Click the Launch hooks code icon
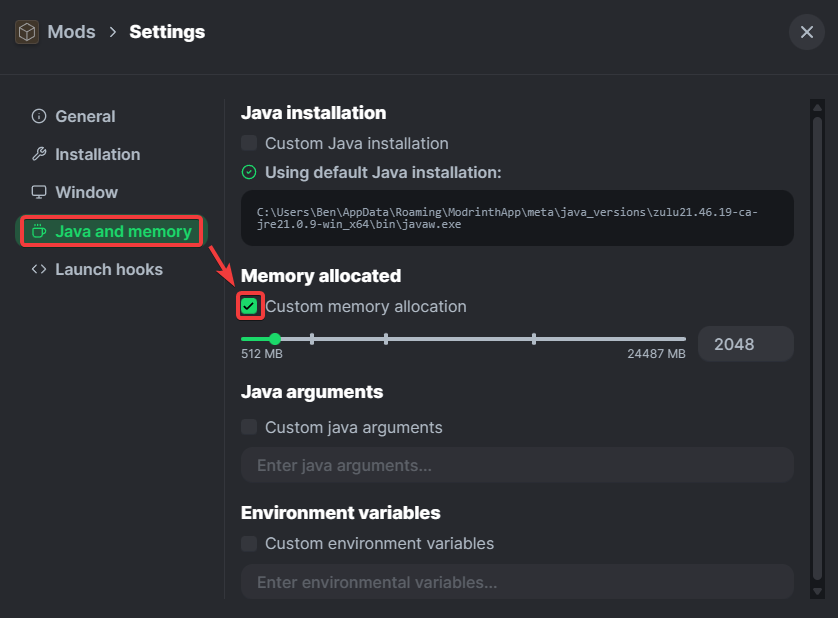Viewport: 838px width, 618px height. pos(39,269)
